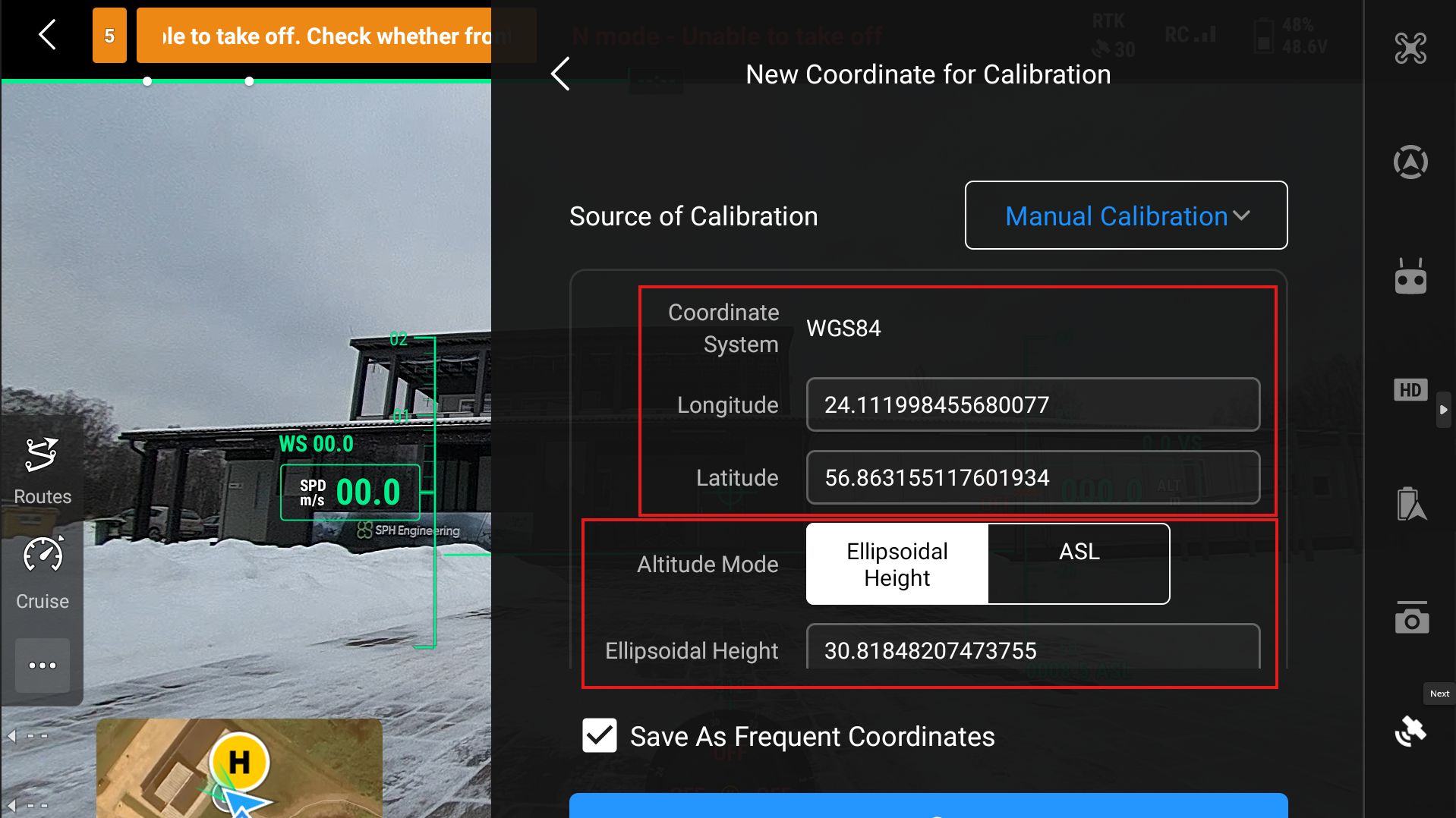Open the minimap thumbnail with H marker
The image size is (1456, 818).
pyautogui.click(x=239, y=768)
